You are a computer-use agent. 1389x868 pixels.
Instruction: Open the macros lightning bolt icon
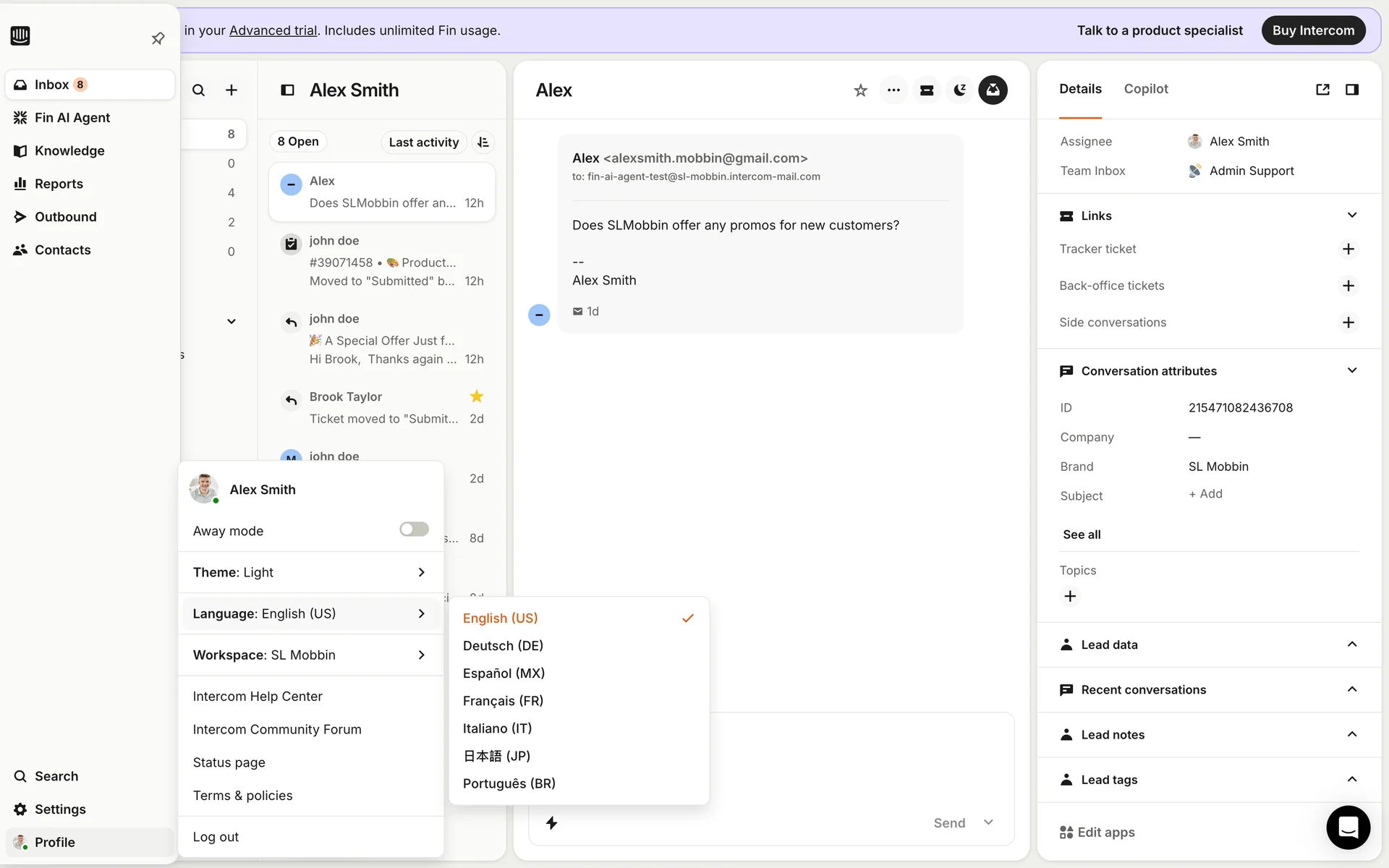551,823
